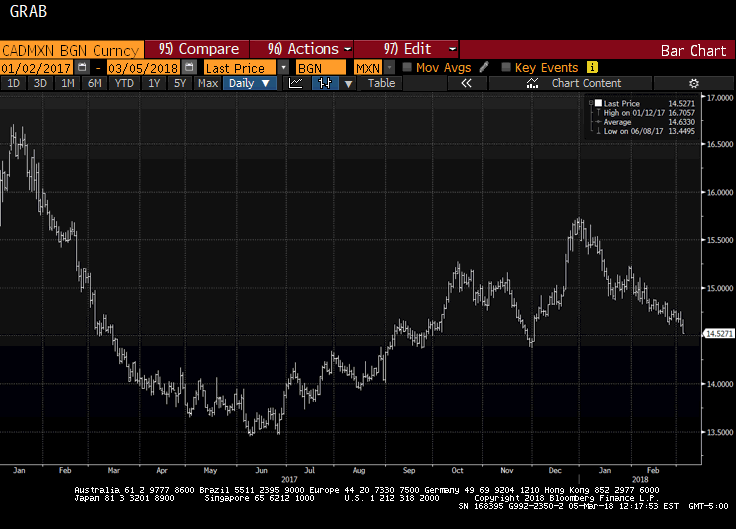Screen dimensions: 736x529
Task: Select the bar chart style icon
Action: click(325, 84)
